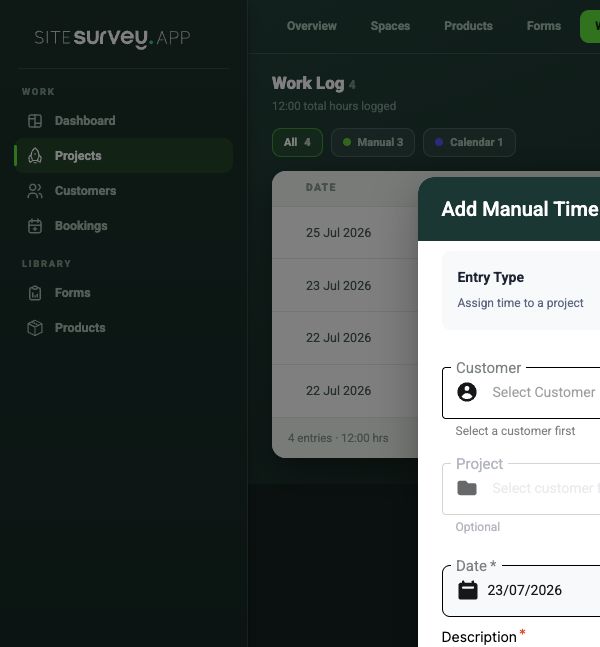The image size is (600, 647).
Task: Switch to the Products top tab
Action: (468, 26)
